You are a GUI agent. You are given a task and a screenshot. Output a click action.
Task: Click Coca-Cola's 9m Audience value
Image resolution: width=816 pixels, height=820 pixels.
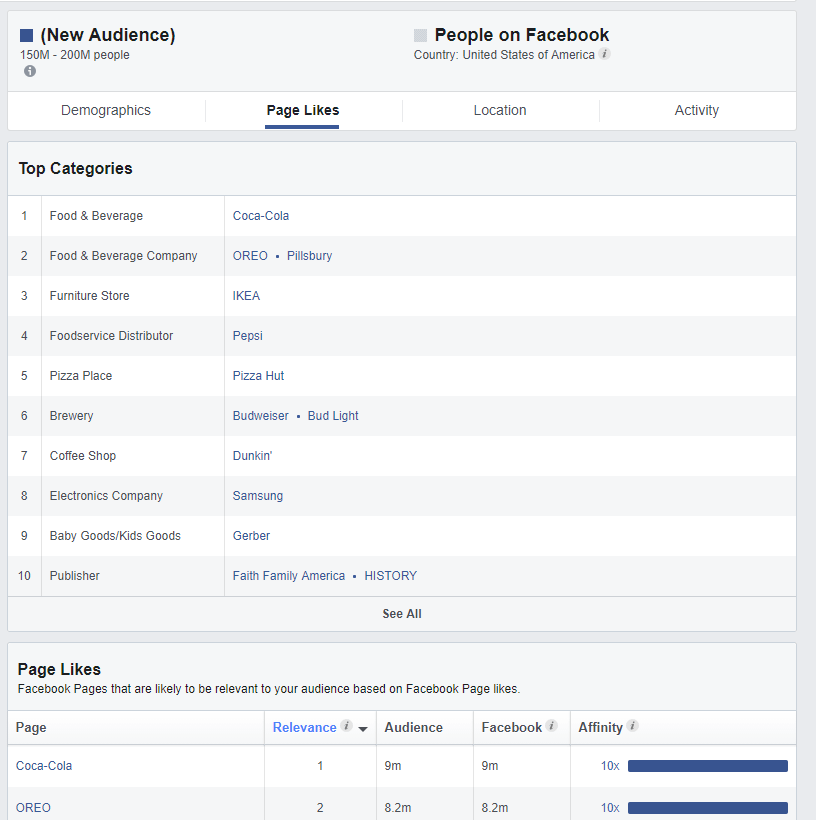click(393, 766)
